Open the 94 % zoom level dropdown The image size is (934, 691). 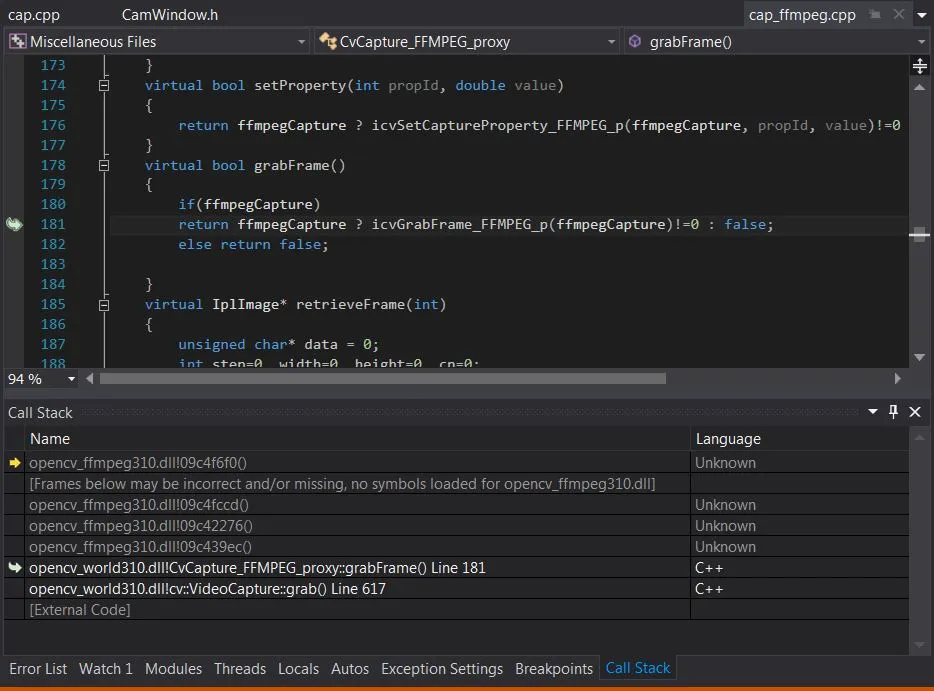point(71,380)
